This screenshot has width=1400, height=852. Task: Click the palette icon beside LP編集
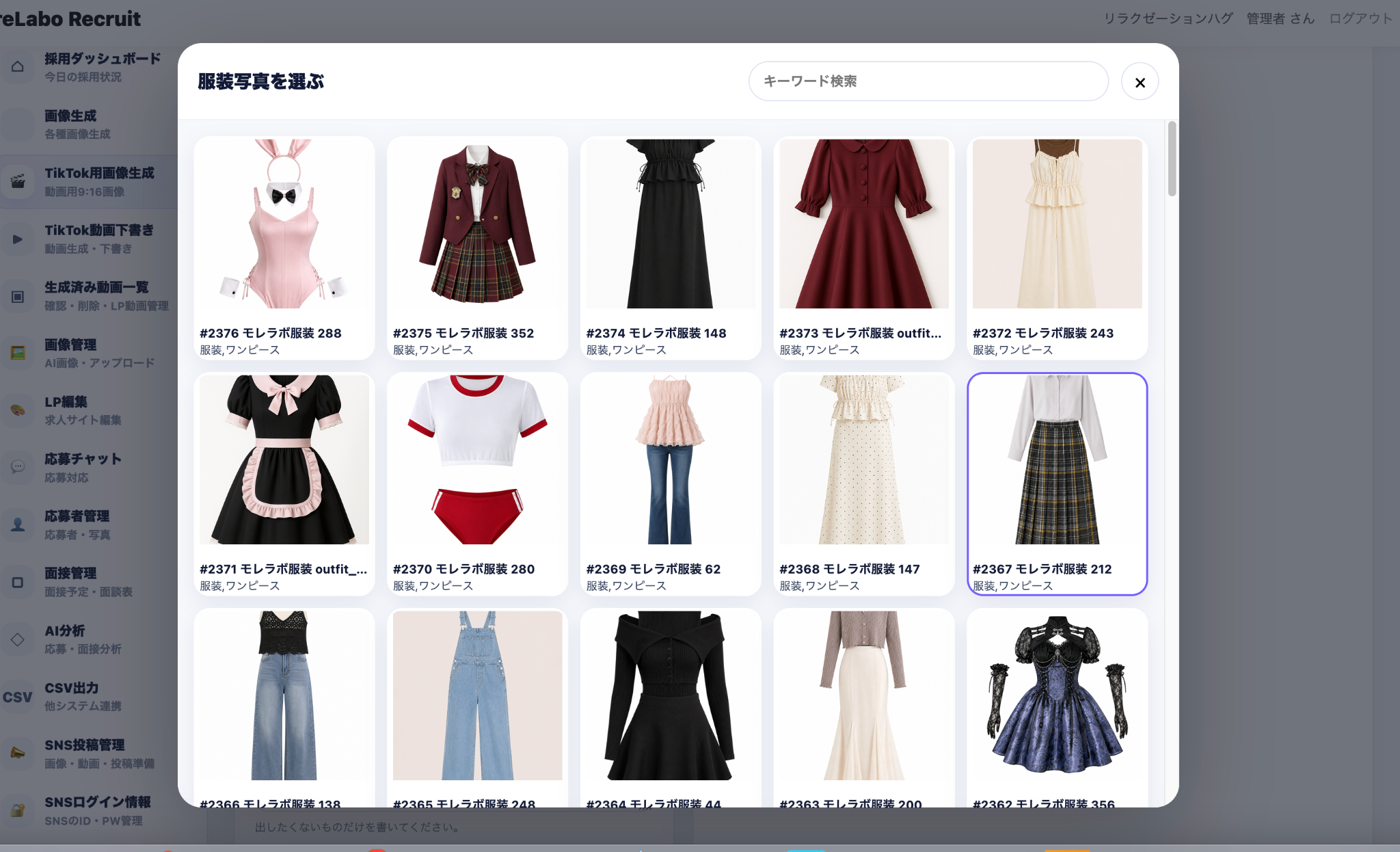(x=18, y=410)
